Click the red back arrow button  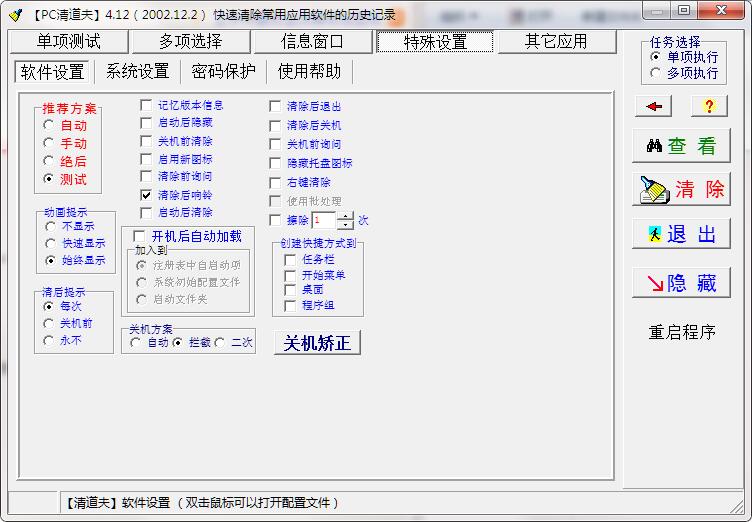click(653, 106)
